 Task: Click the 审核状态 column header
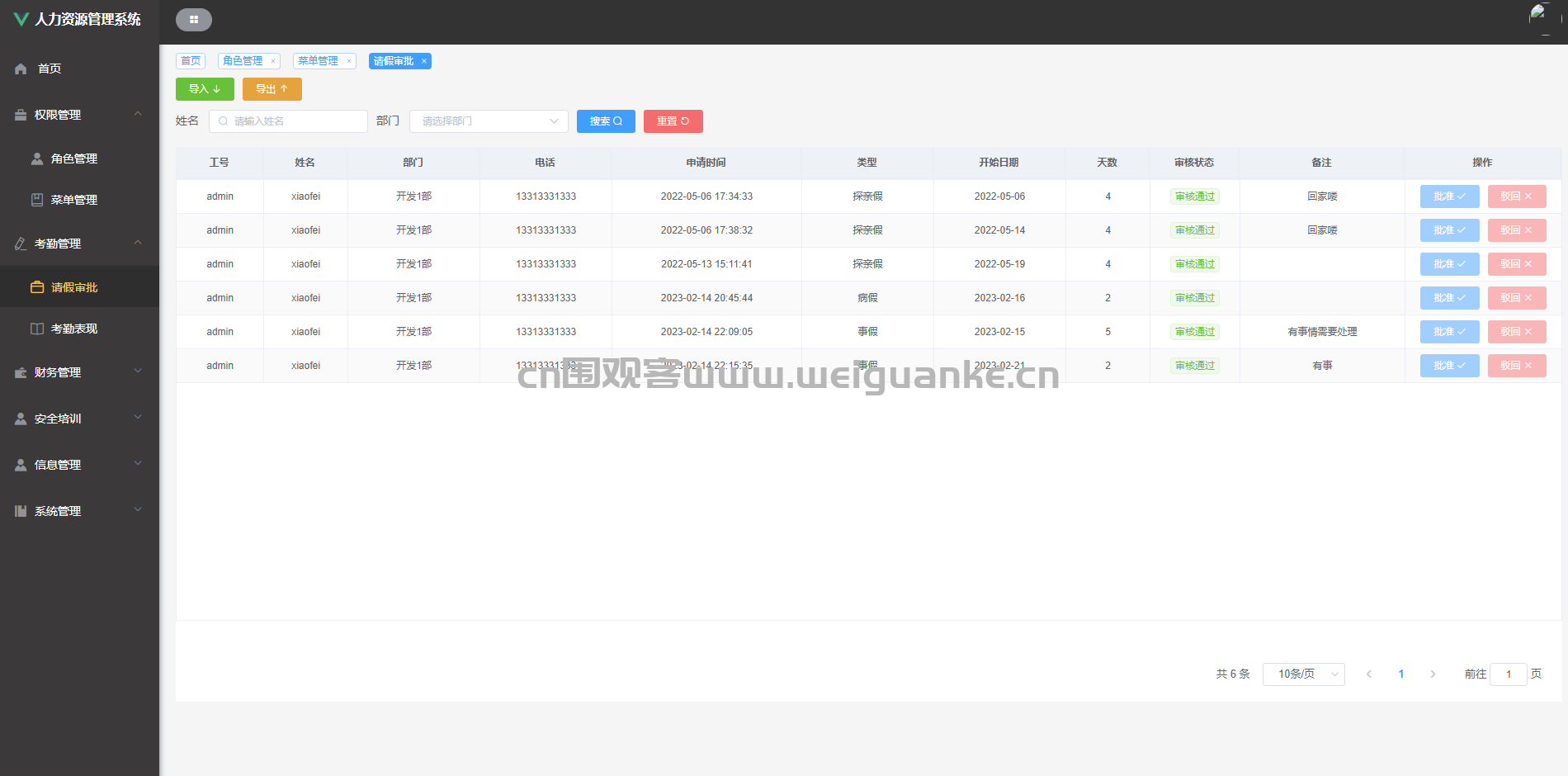[x=1194, y=163]
